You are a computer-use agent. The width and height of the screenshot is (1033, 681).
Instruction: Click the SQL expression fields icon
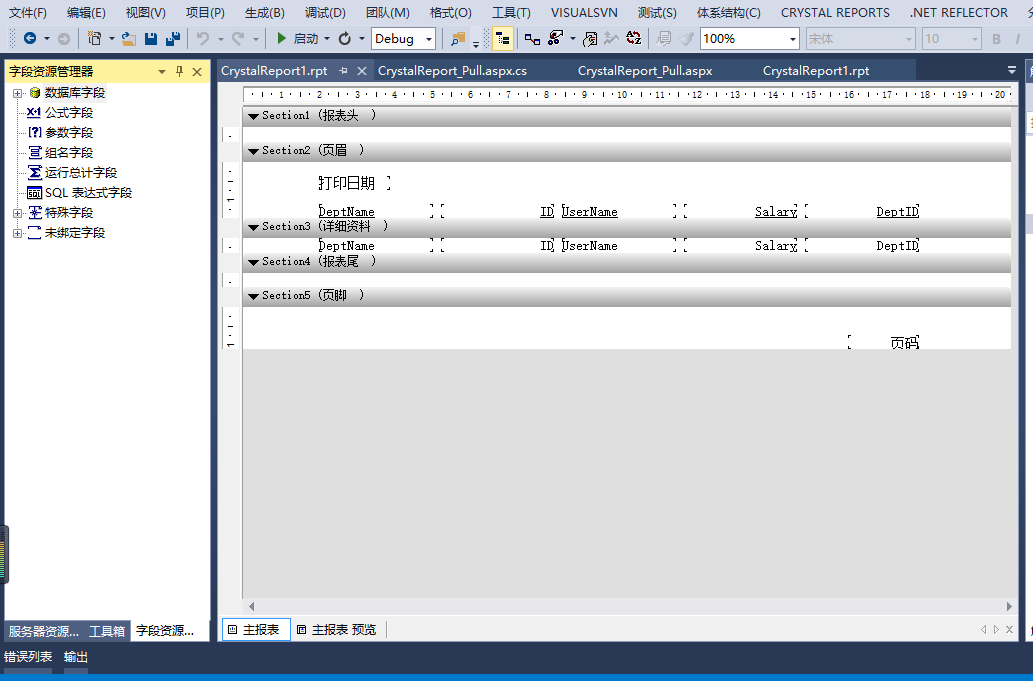(x=34, y=193)
